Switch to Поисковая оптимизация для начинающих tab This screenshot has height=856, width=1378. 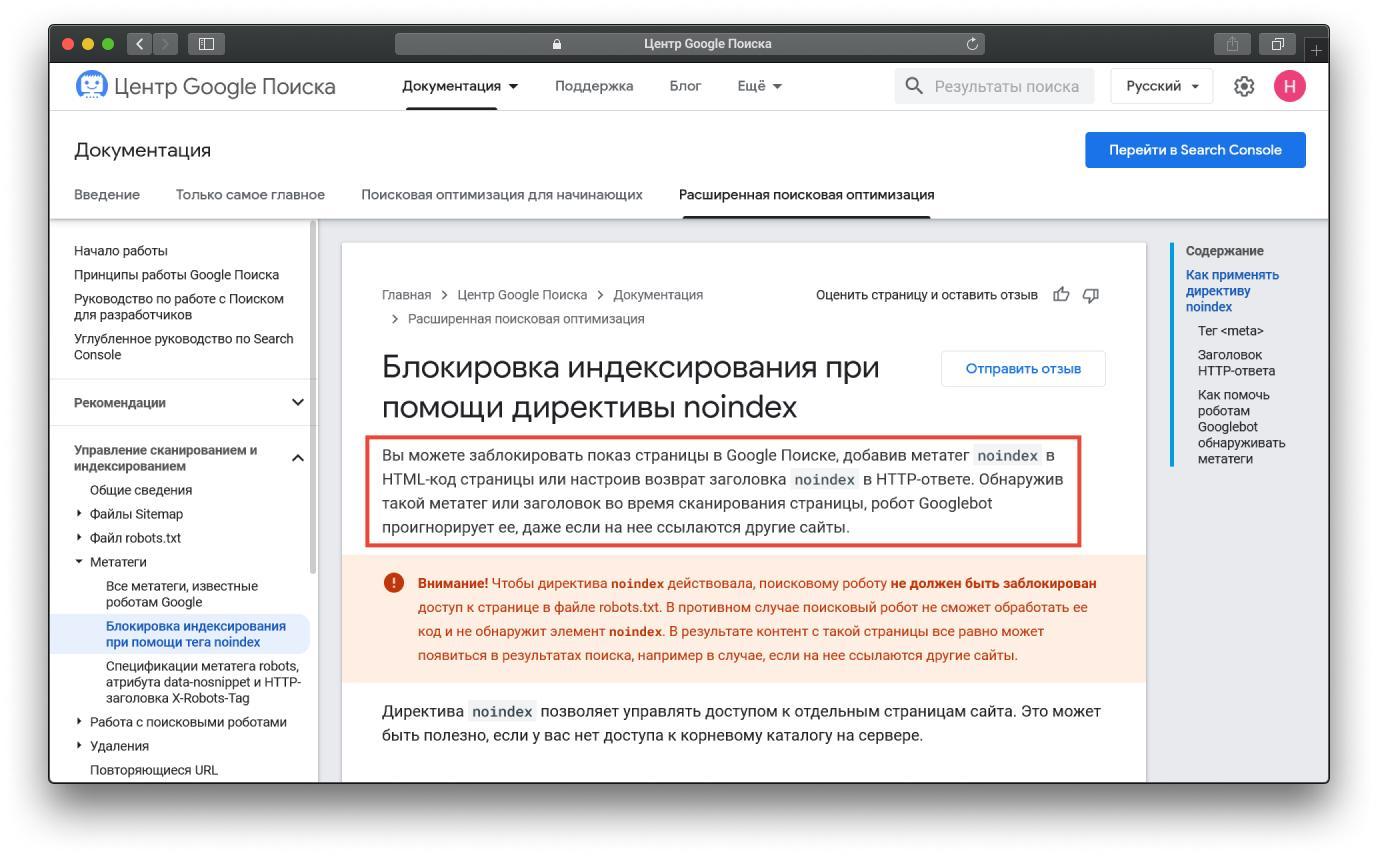tap(502, 194)
